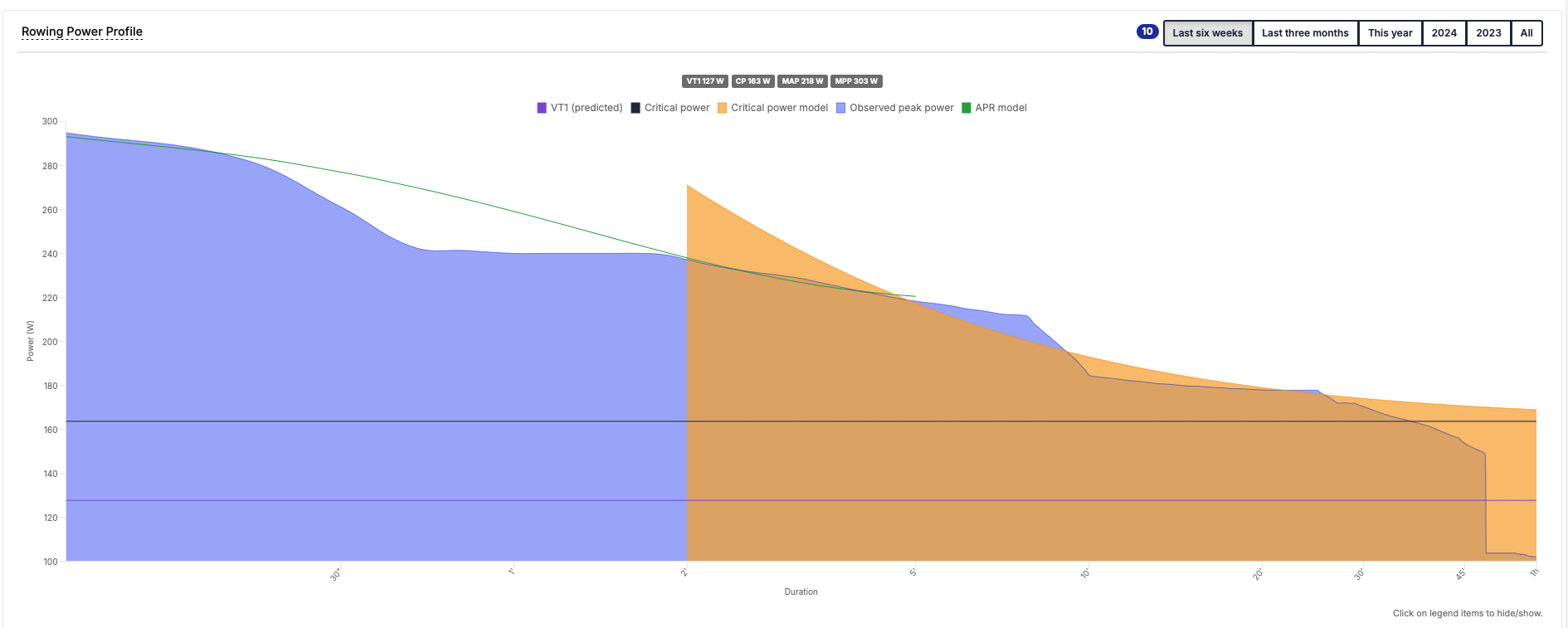The image size is (1568, 628).
Task: Select the 2023 time range
Action: [x=1488, y=33]
